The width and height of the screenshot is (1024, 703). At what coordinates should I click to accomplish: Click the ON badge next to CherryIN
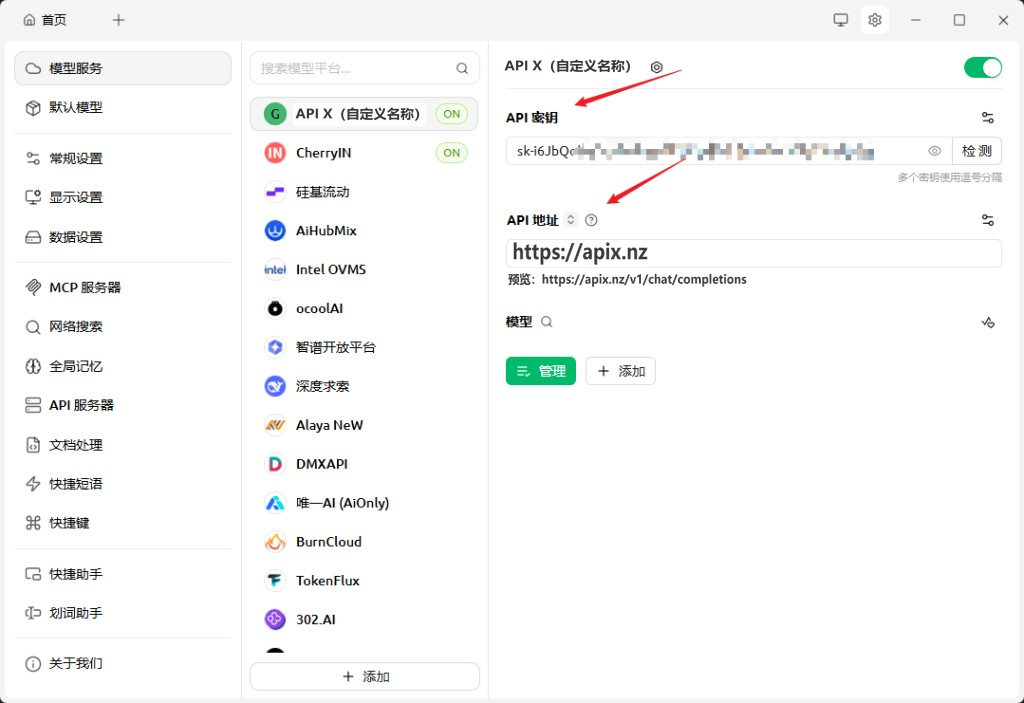[x=452, y=153]
